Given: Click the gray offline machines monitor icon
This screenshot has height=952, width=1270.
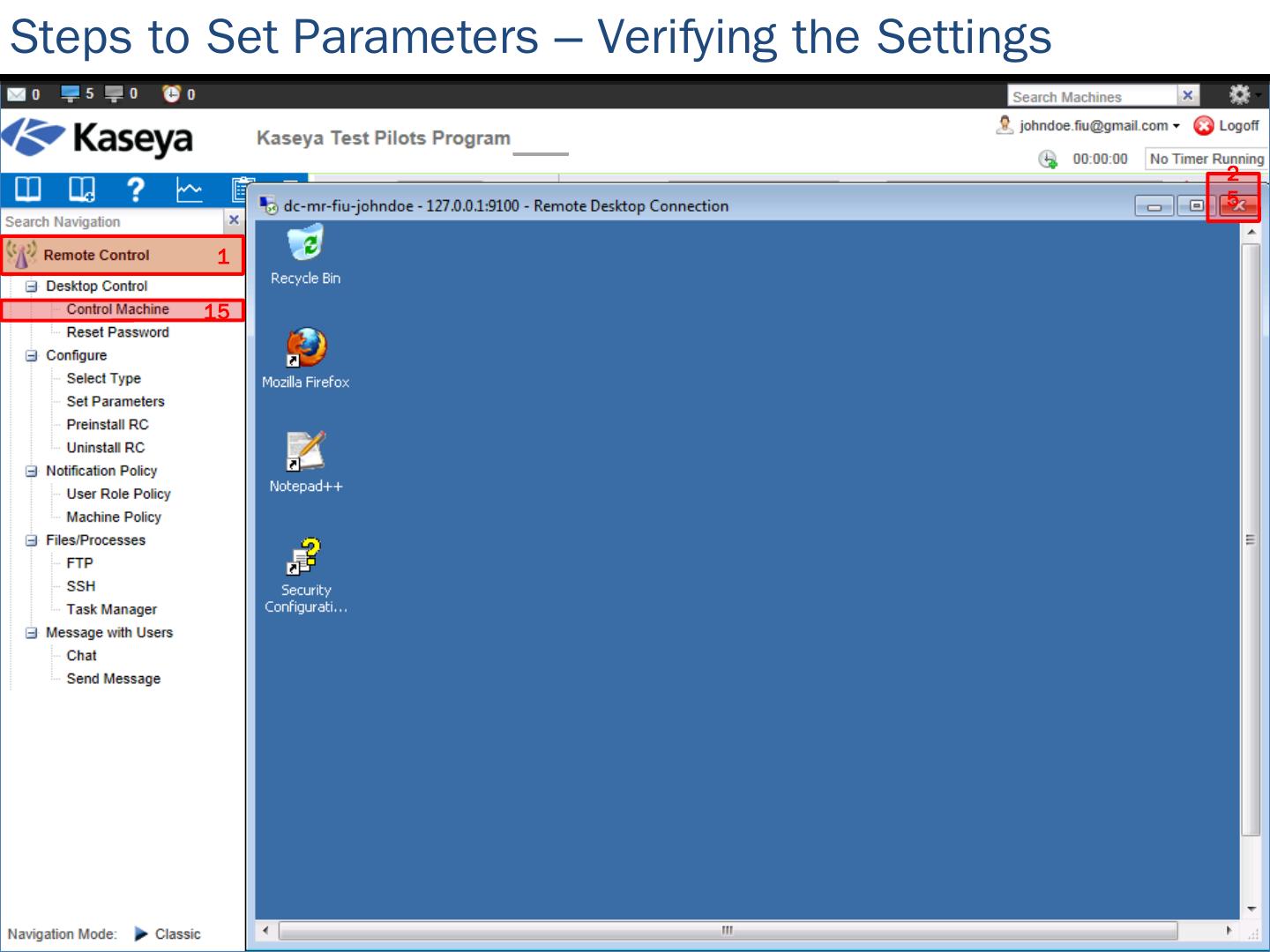Looking at the screenshot, I should coord(115,93).
